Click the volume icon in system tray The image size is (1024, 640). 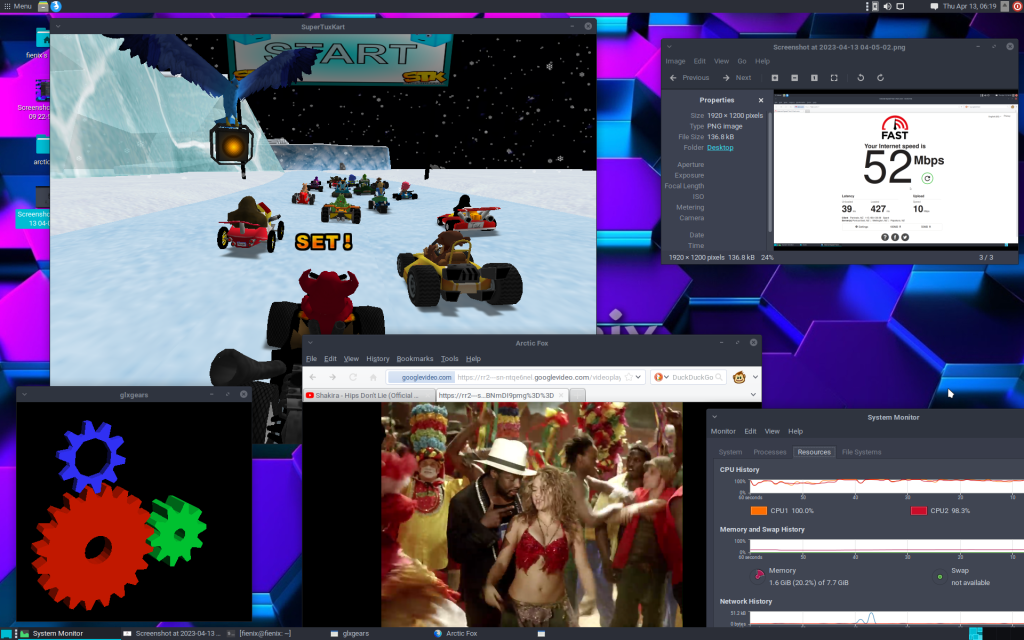887,6
